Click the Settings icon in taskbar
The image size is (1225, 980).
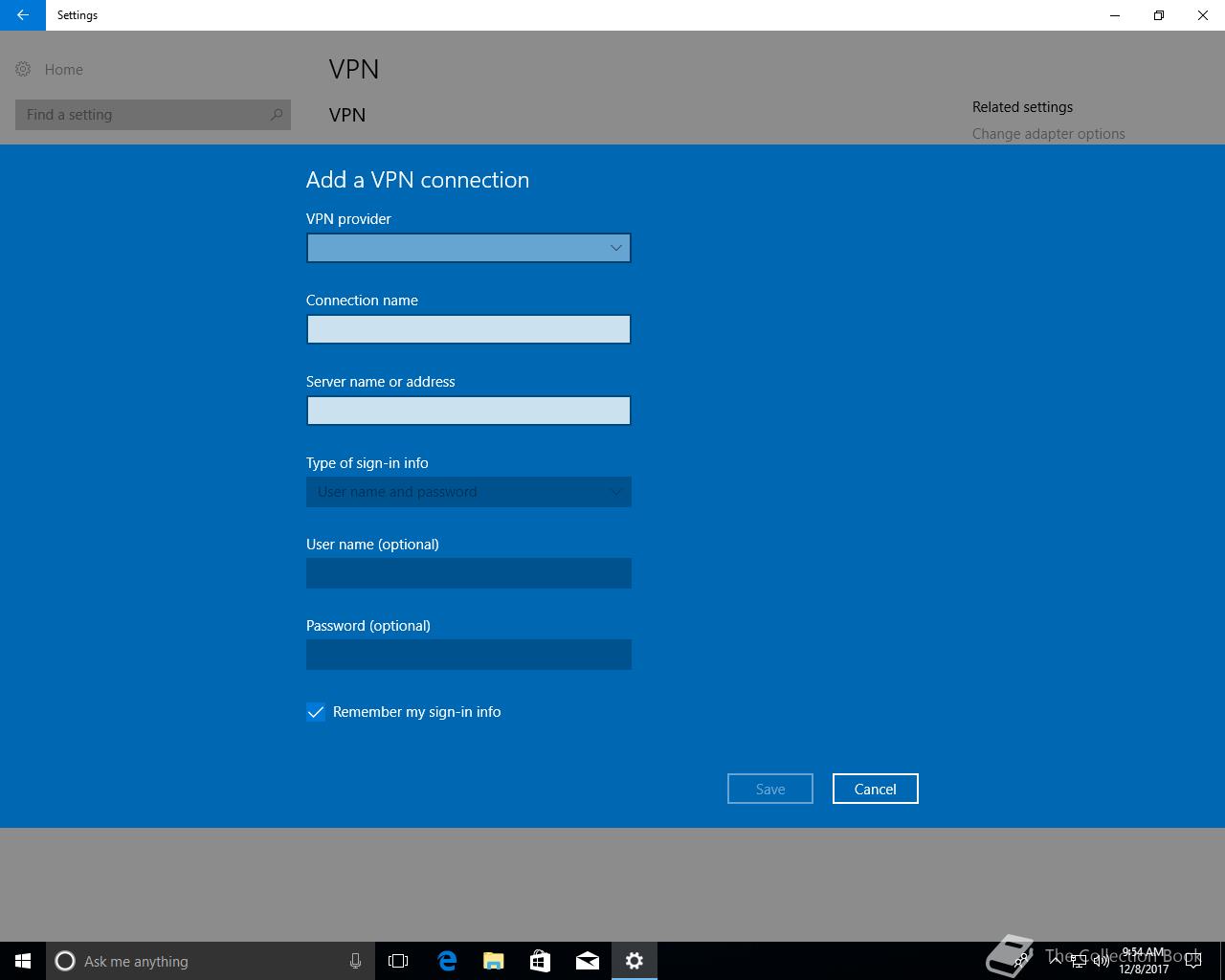634,961
